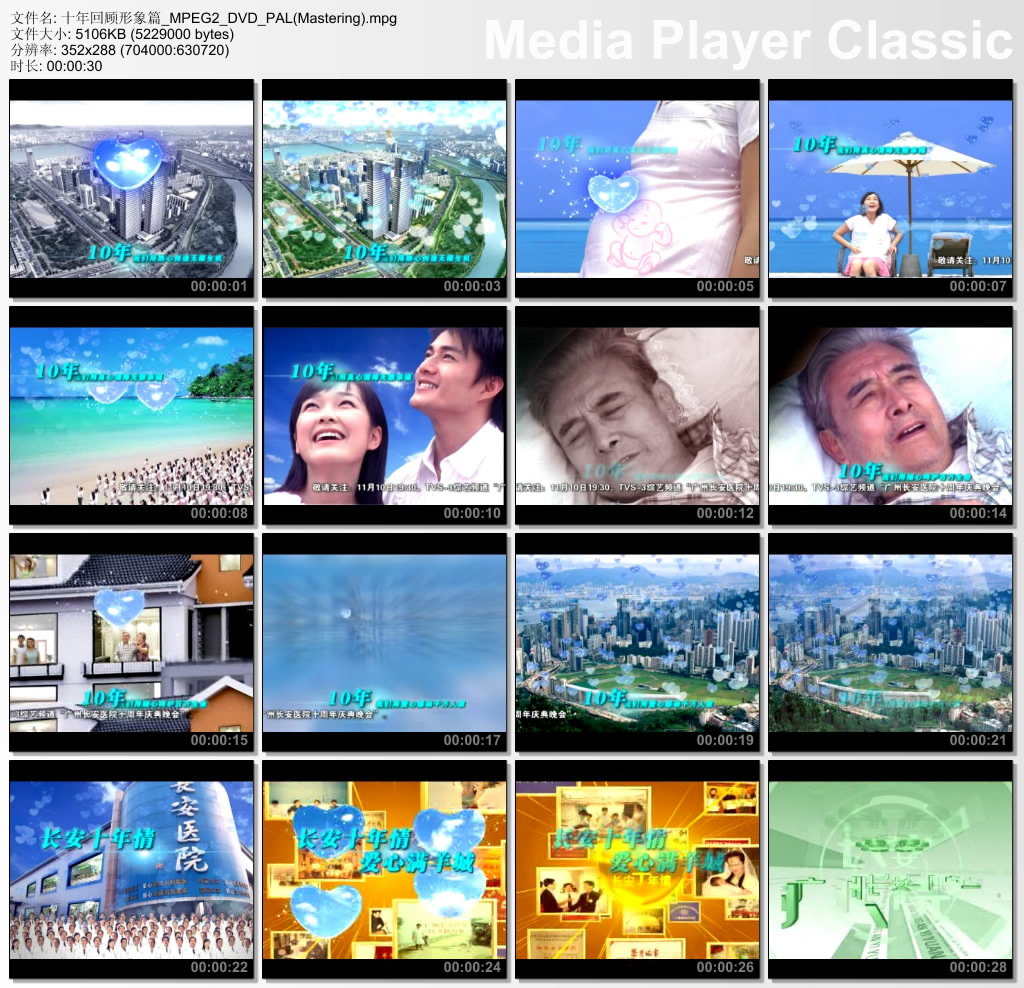
Task: Select the hospital building thumbnail at 00:00:22
Action: [x=131, y=870]
